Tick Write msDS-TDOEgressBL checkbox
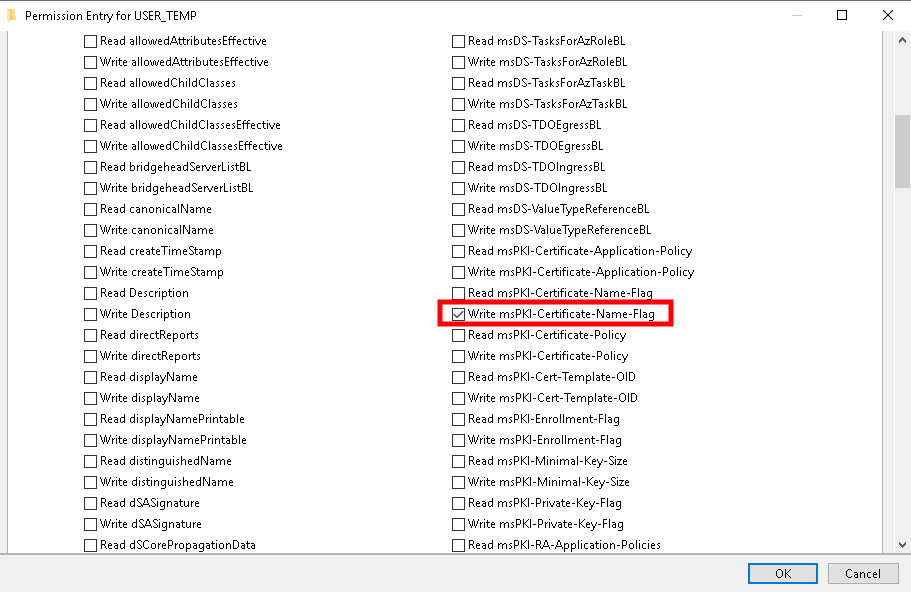 click(459, 146)
